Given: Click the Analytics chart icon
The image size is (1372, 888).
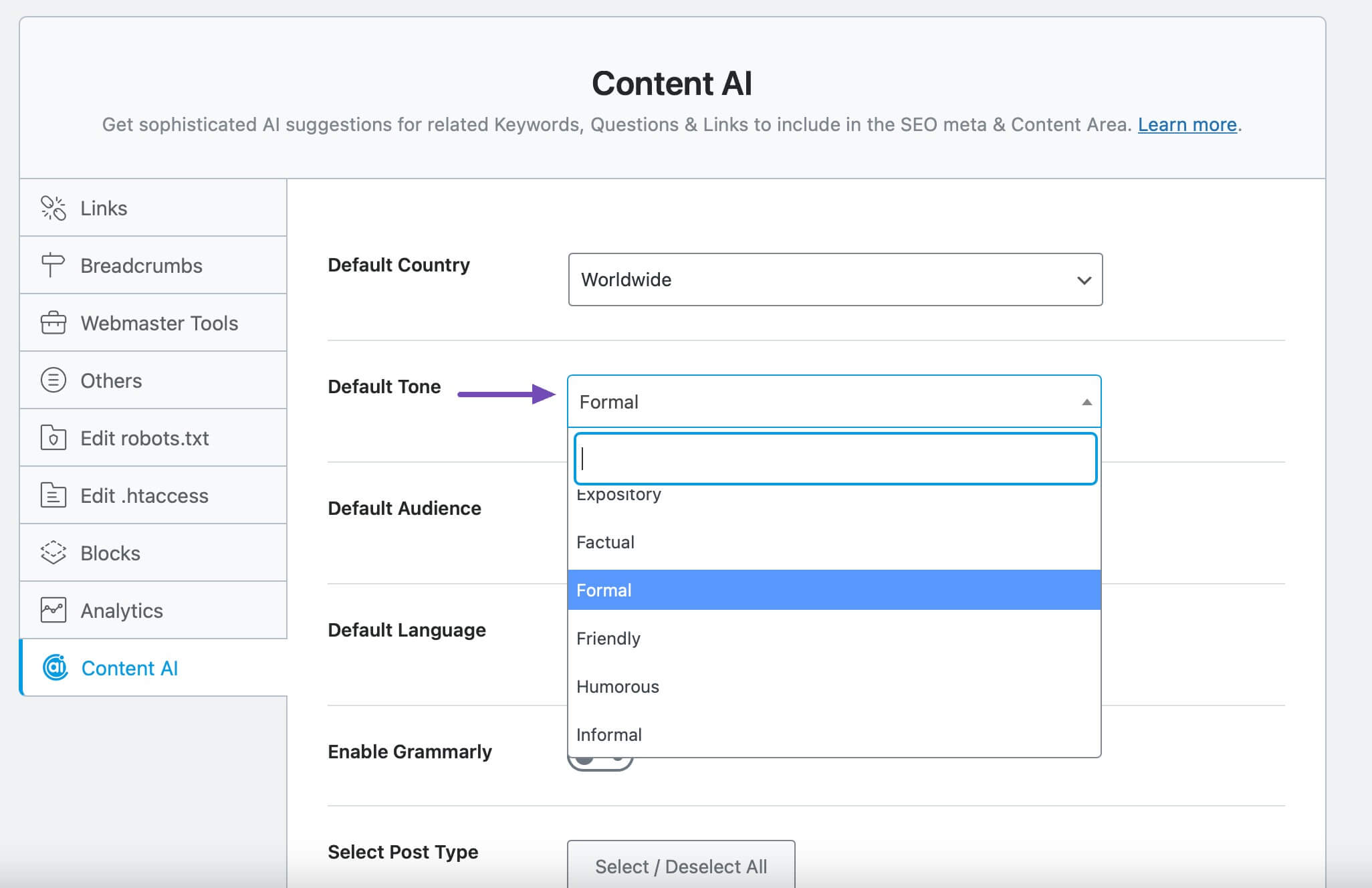Looking at the screenshot, I should tap(53, 610).
